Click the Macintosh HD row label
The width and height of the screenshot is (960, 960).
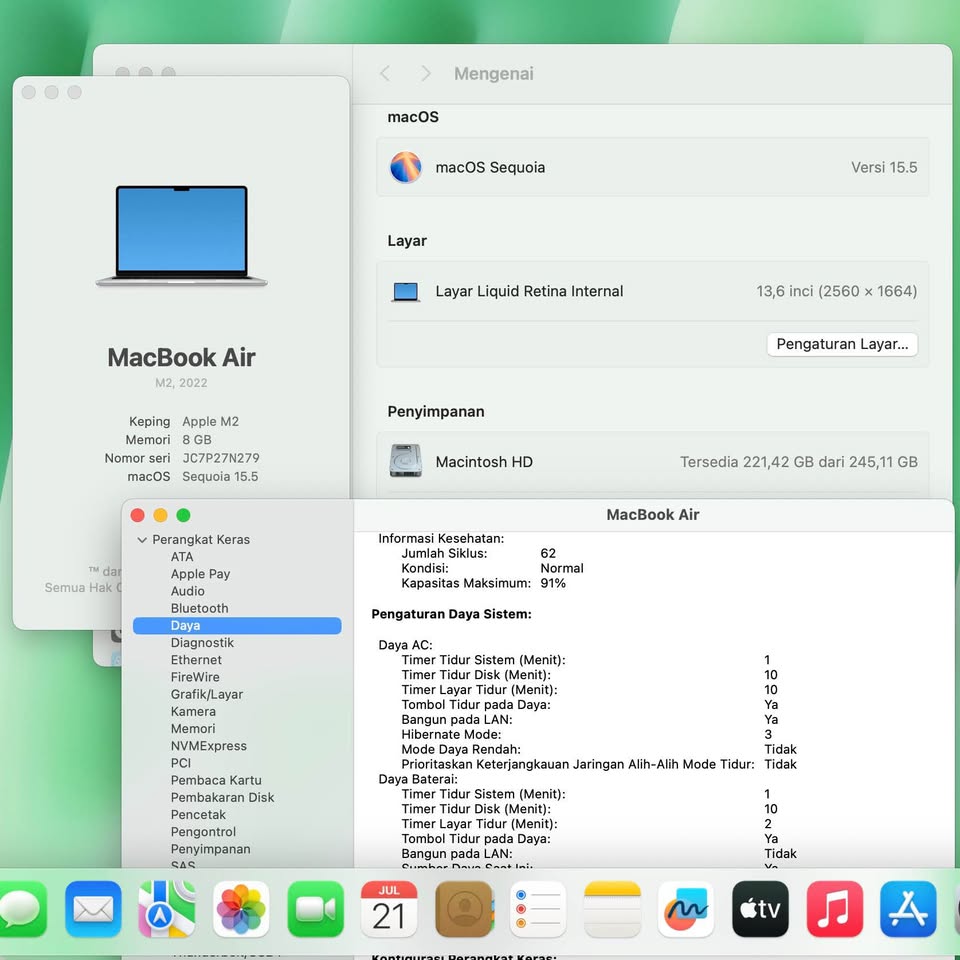pos(484,462)
